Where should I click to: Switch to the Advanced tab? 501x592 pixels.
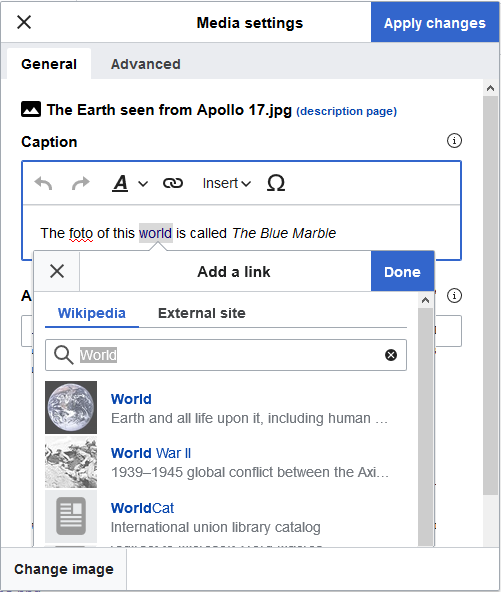pyautogui.click(x=145, y=64)
